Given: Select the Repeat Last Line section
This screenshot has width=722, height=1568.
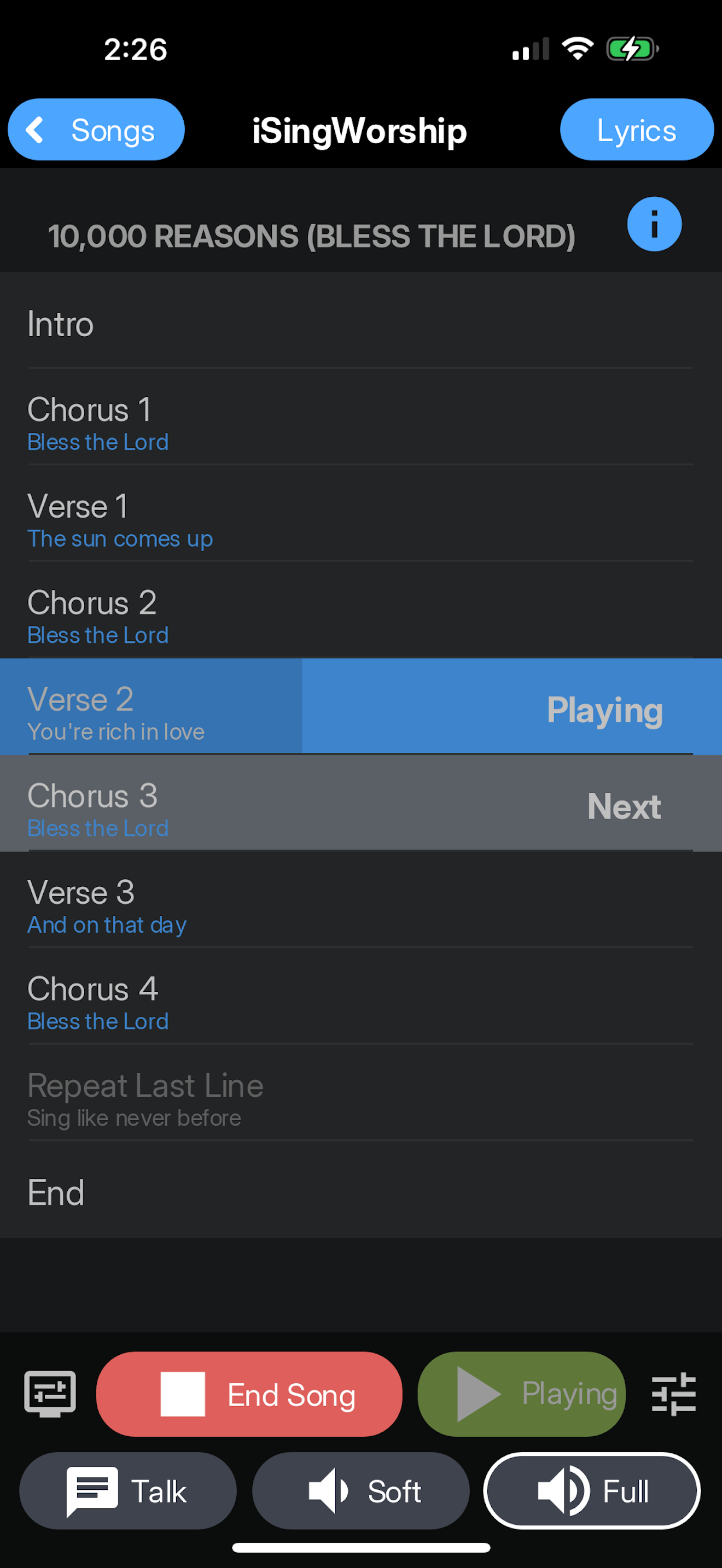Looking at the screenshot, I should click(x=243, y=1099).
